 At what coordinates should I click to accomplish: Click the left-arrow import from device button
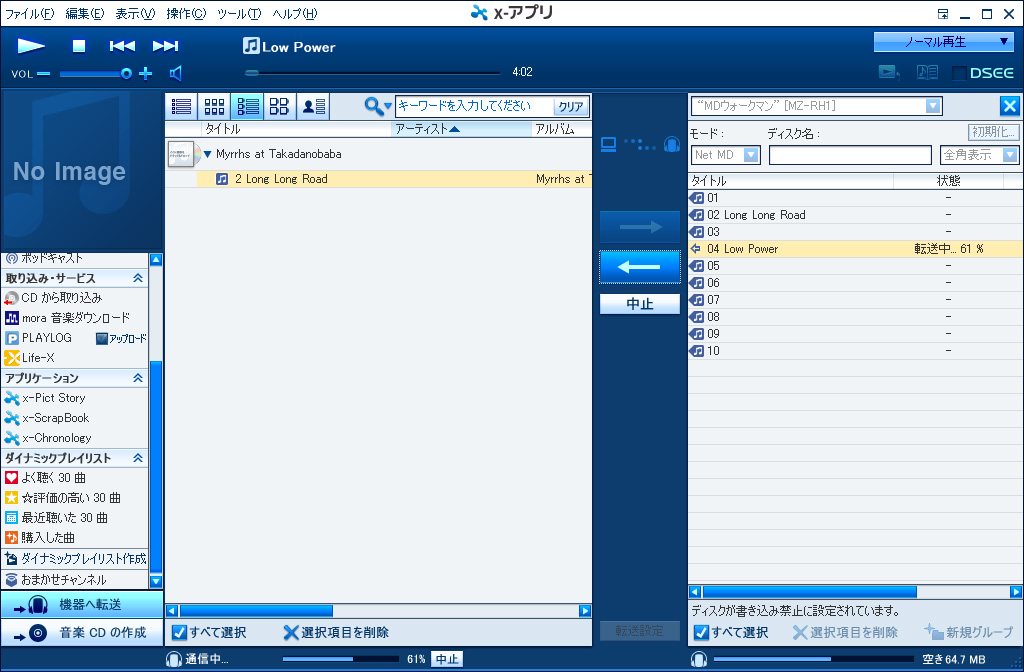tap(639, 266)
